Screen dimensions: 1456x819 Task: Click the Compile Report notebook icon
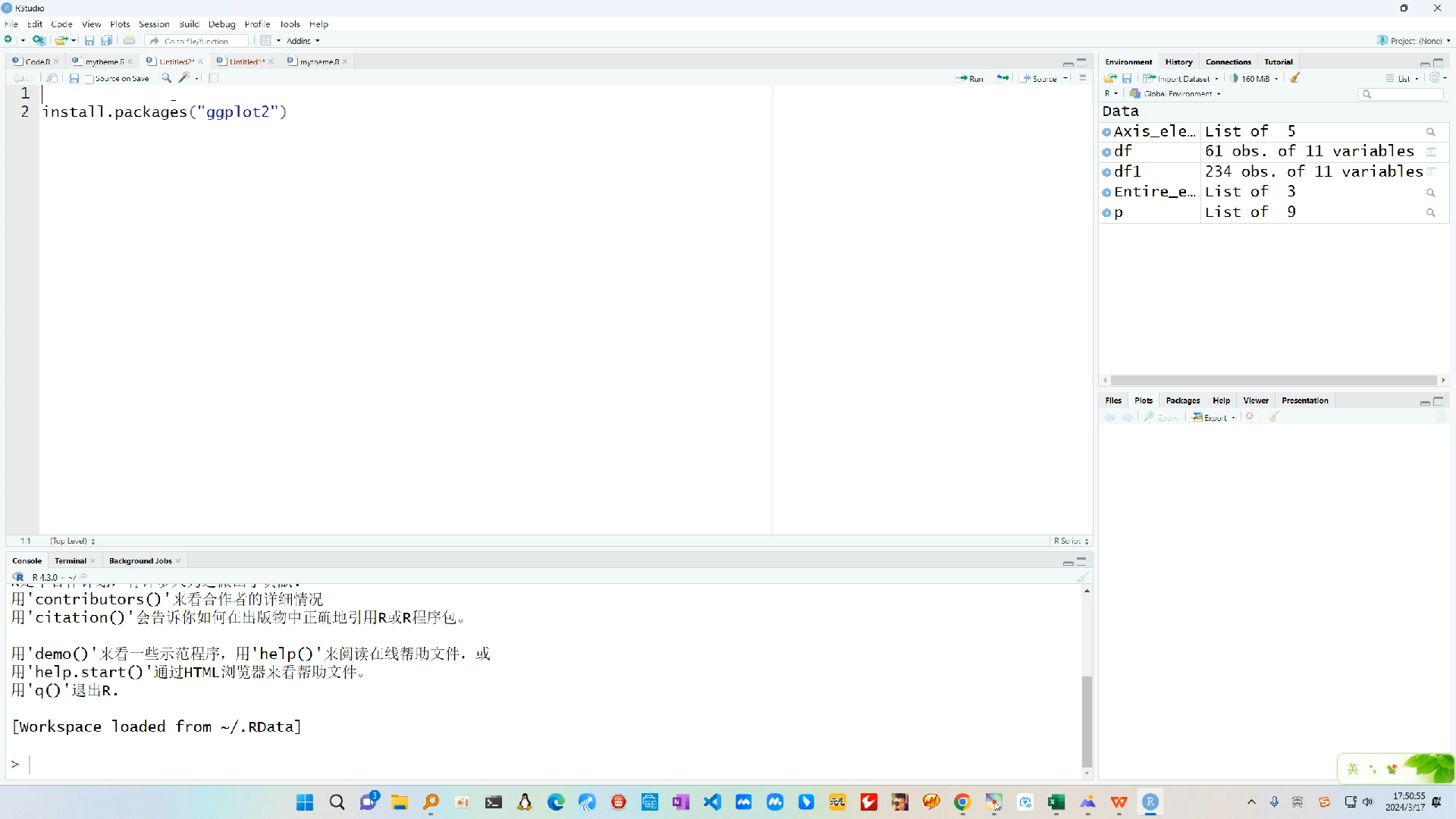click(x=214, y=78)
